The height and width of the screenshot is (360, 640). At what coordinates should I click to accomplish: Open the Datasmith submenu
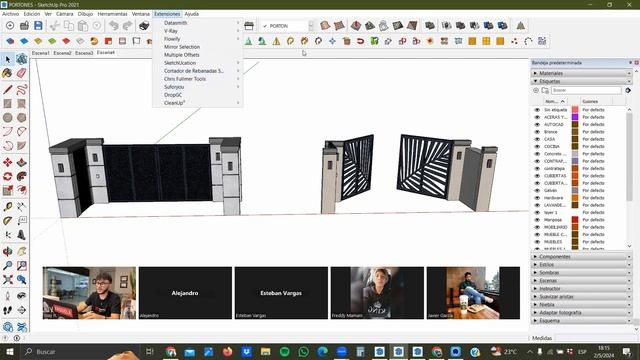[x=198, y=23]
